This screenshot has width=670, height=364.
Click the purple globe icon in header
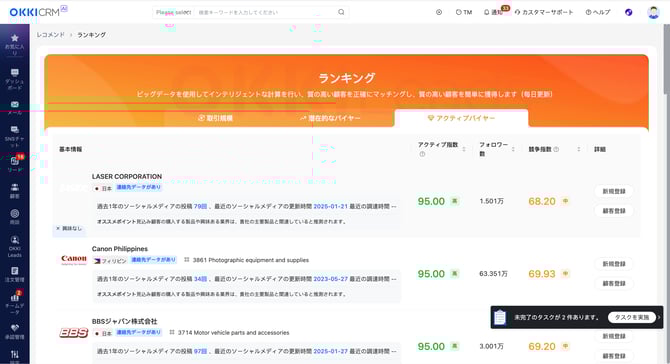(629, 12)
